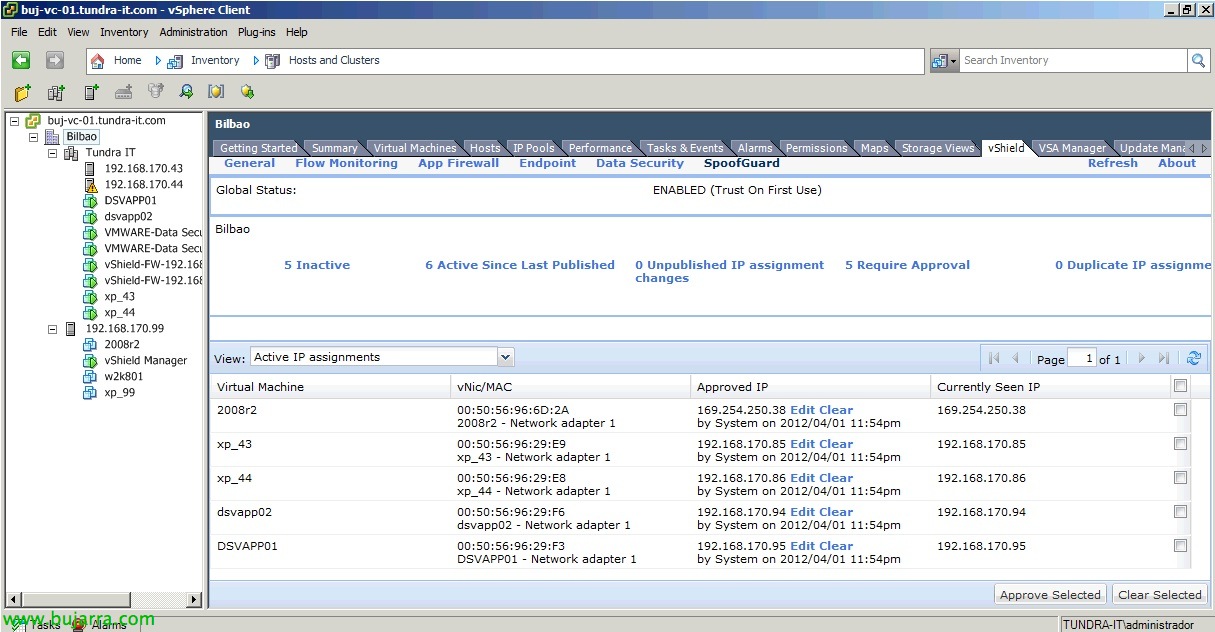Screen dimensions: 1215x632
Task: Click the vShield Manager VM icon
Action: [90, 361]
